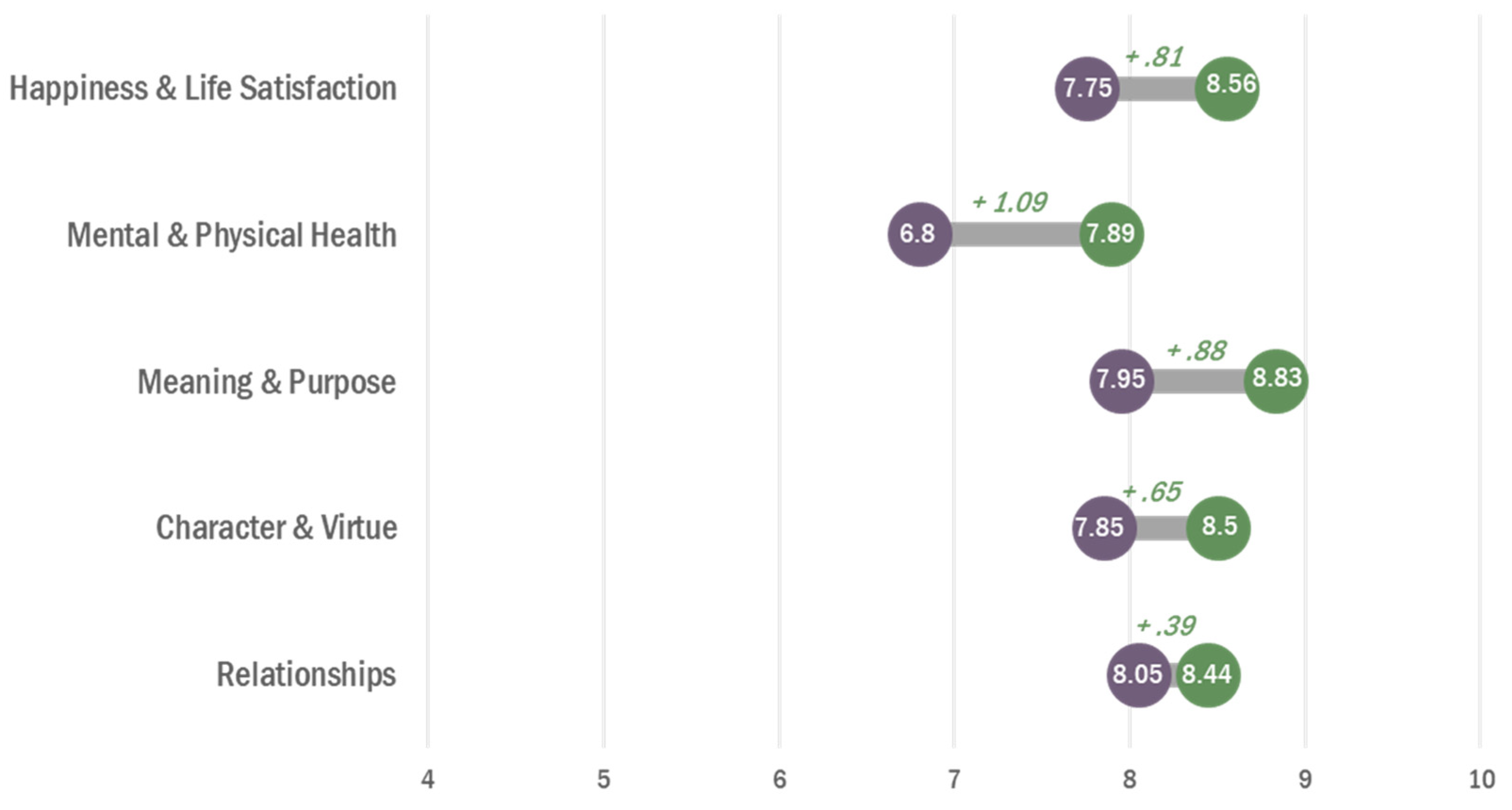The image size is (1512, 810).
Task: Click the Meaning & Purpose label
Action: (x=266, y=382)
